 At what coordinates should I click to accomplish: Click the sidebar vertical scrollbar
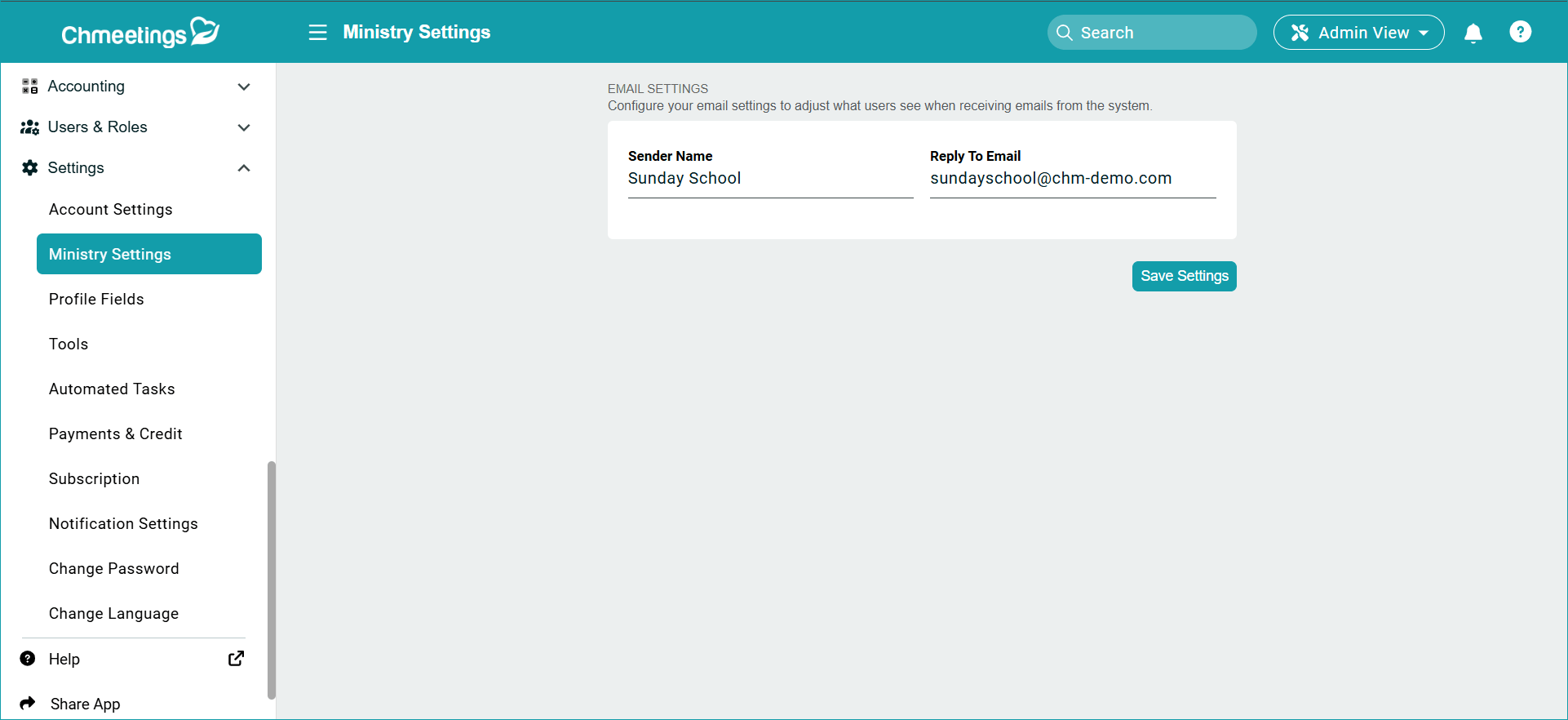coord(272,580)
